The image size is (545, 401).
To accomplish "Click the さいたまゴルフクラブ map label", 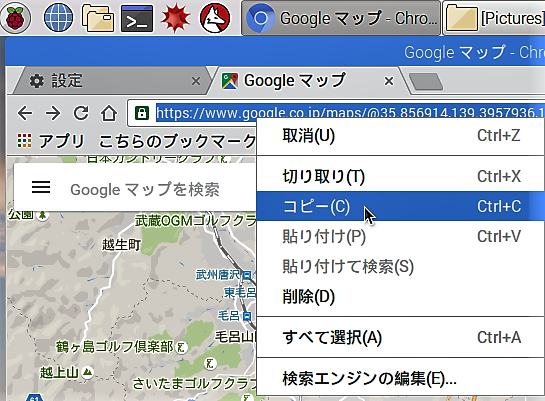I will pyautogui.click(x=195, y=383).
